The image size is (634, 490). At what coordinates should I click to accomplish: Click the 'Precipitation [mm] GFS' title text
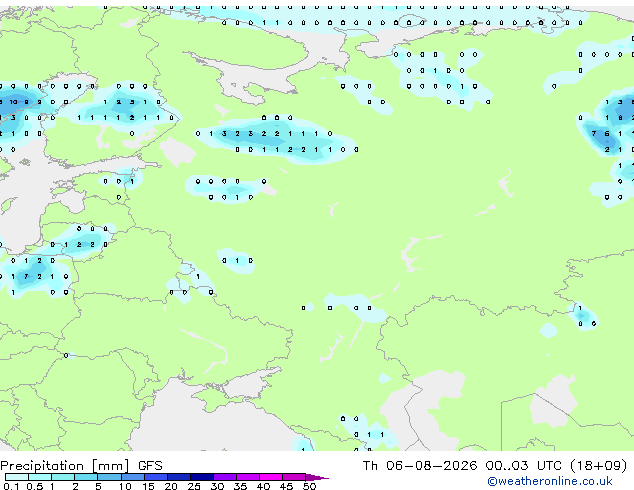pyautogui.click(x=81, y=466)
